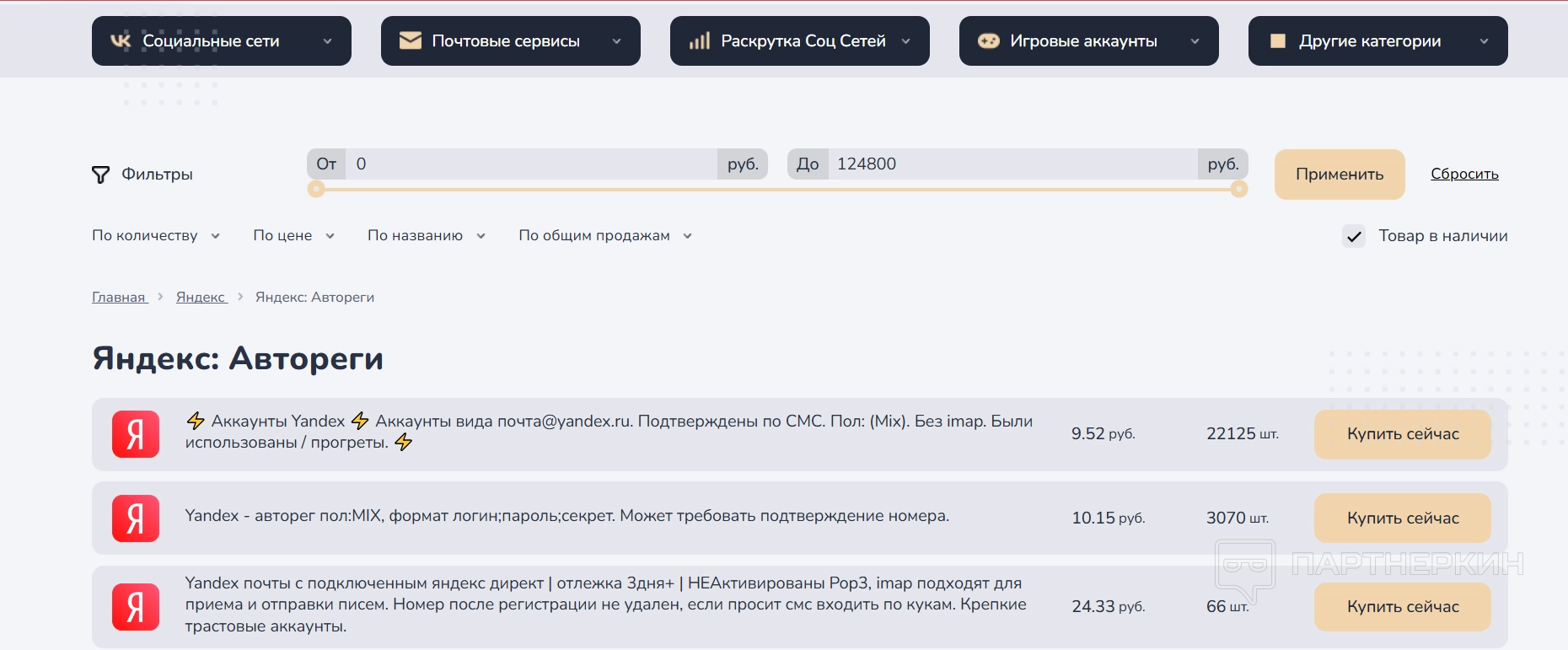The height and width of the screenshot is (650, 1568).
Task: Click the right handle of the price slider
Action: [x=1239, y=190]
